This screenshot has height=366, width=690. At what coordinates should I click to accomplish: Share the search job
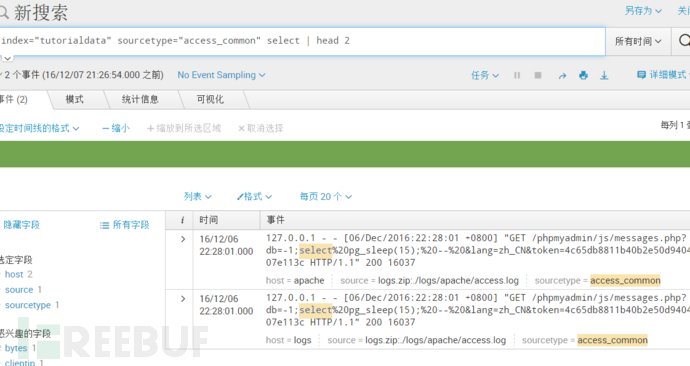[562, 76]
